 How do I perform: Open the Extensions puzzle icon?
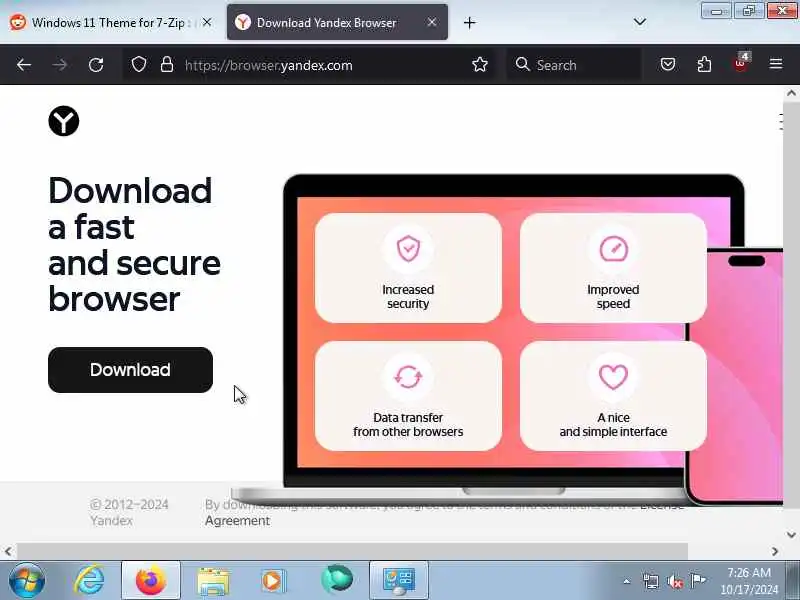pyautogui.click(x=704, y=64)
